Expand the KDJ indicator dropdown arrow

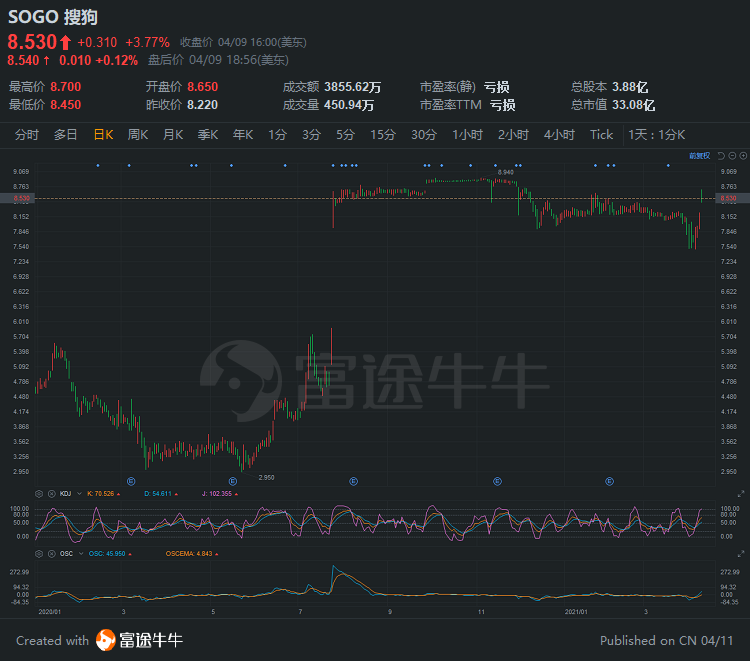(79, 494)
